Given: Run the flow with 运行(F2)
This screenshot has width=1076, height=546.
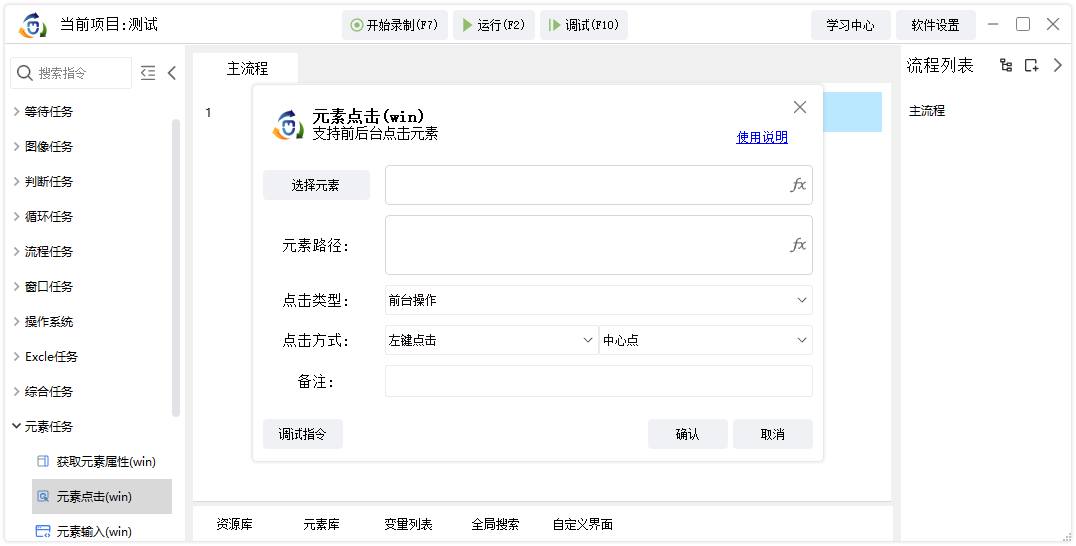Looking at the screenshot, I should (493, 25).
